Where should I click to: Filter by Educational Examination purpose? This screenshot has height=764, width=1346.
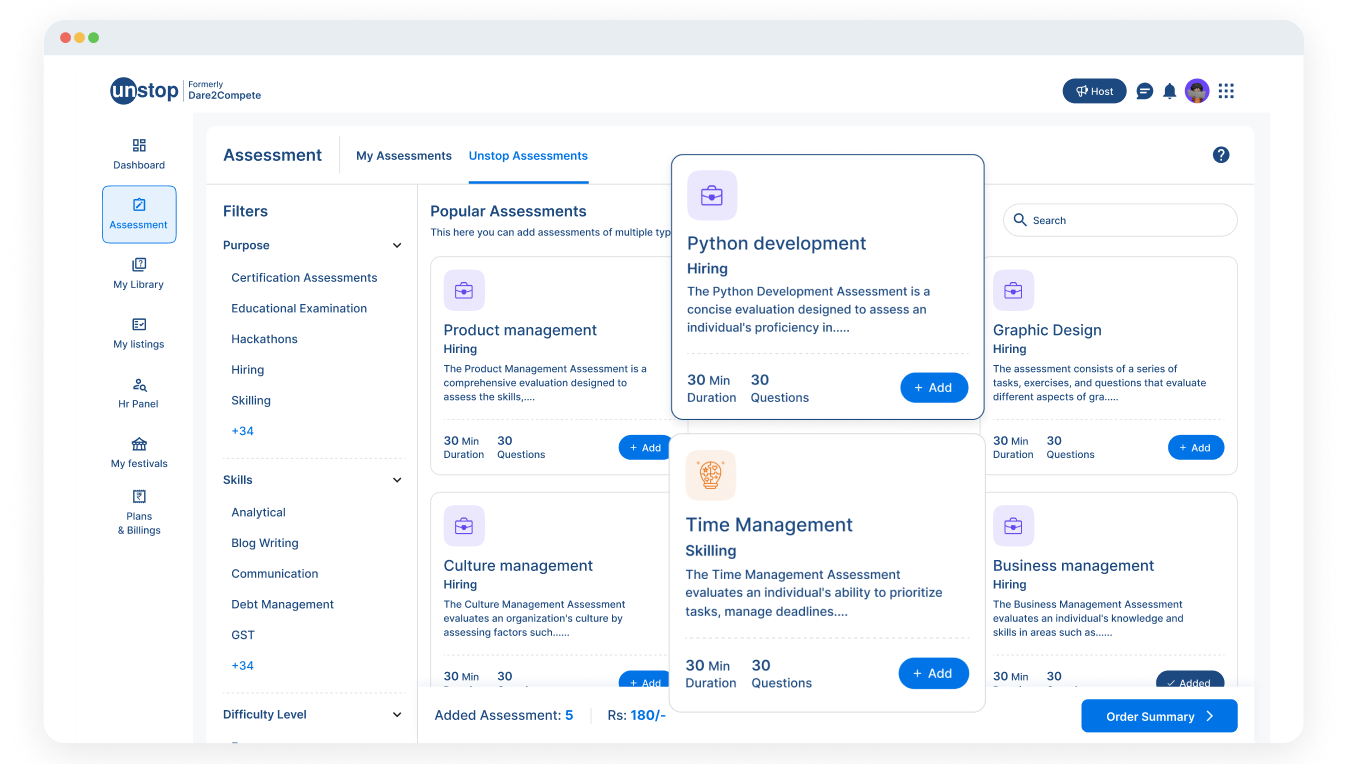tap(299, 309)
